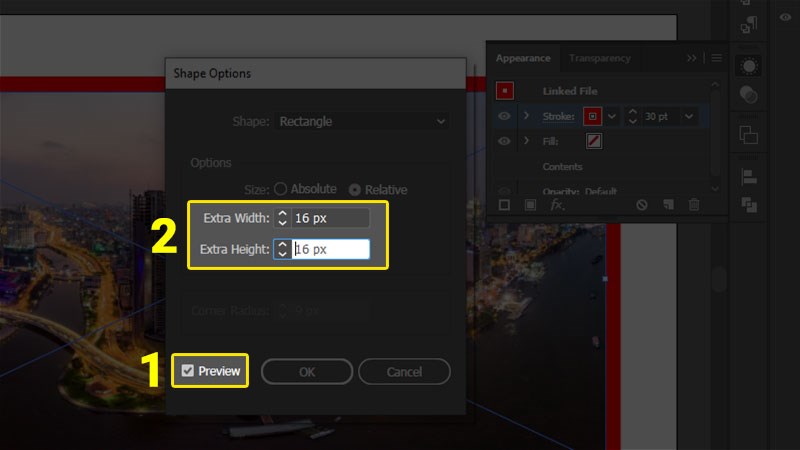
Task: Cancel the Shape Options dialog
Action: (x=404, y=371)
